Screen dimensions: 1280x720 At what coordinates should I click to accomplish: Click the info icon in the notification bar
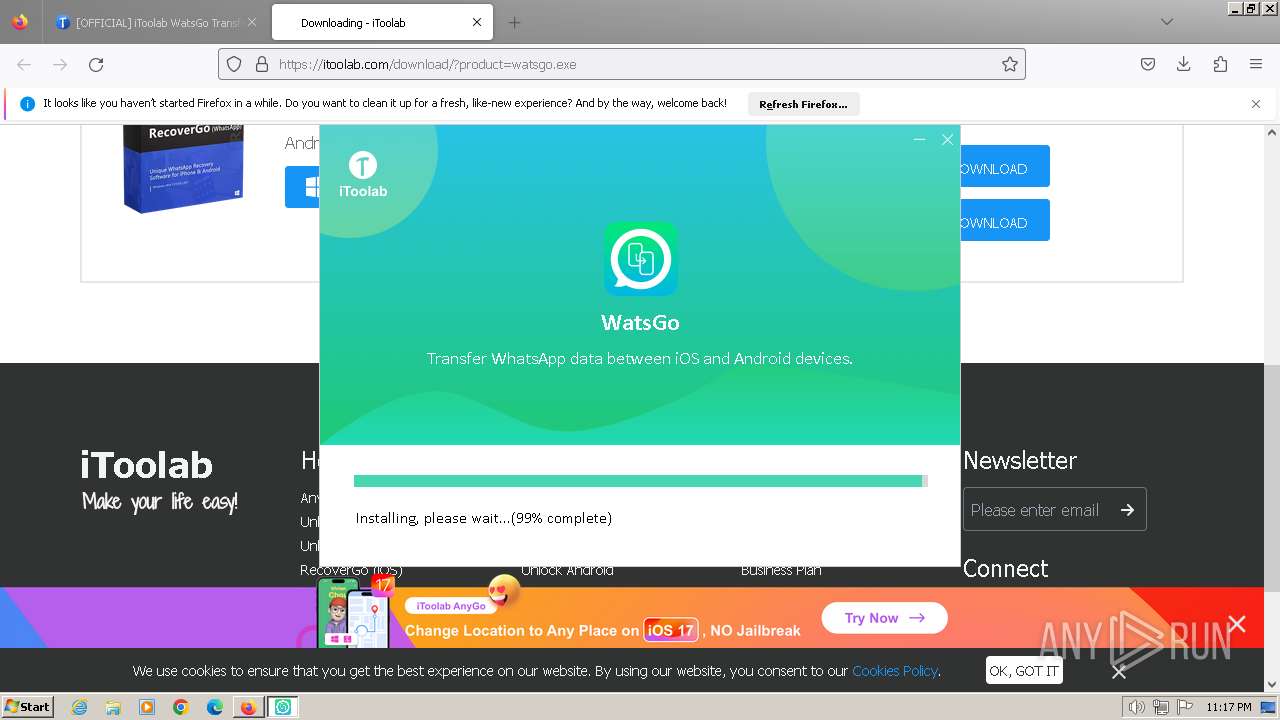tap(27, 104)
